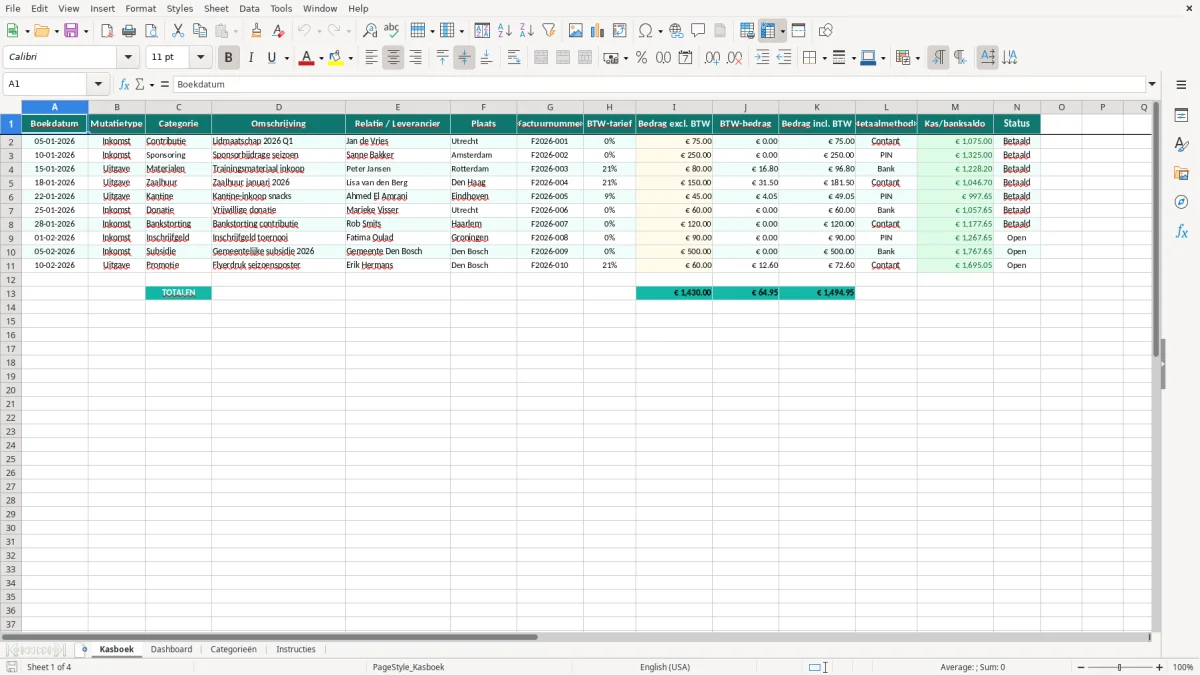
Task: Toggle Italic formatting
Action: point(251,58)
